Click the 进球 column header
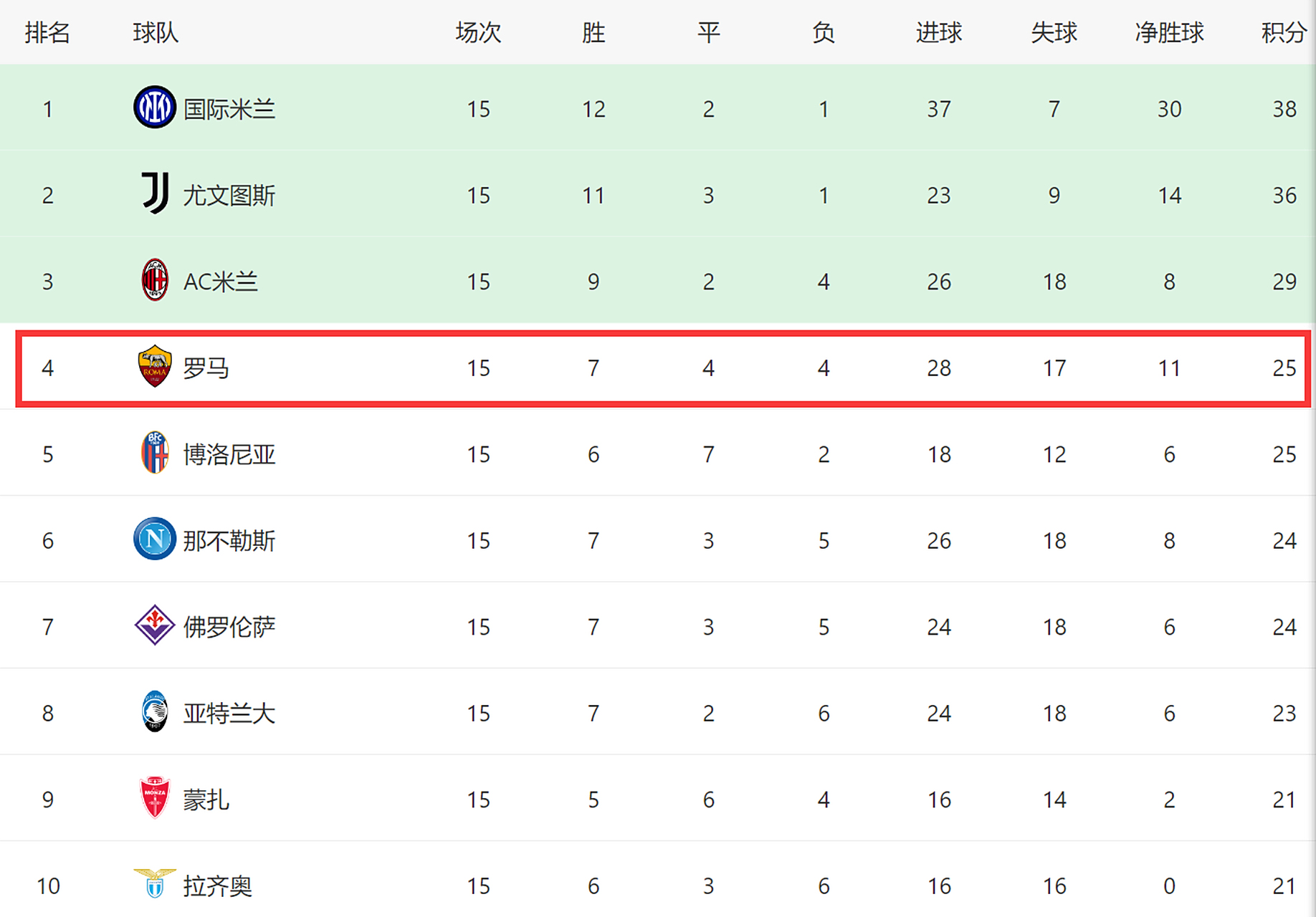 coord(939,32)
